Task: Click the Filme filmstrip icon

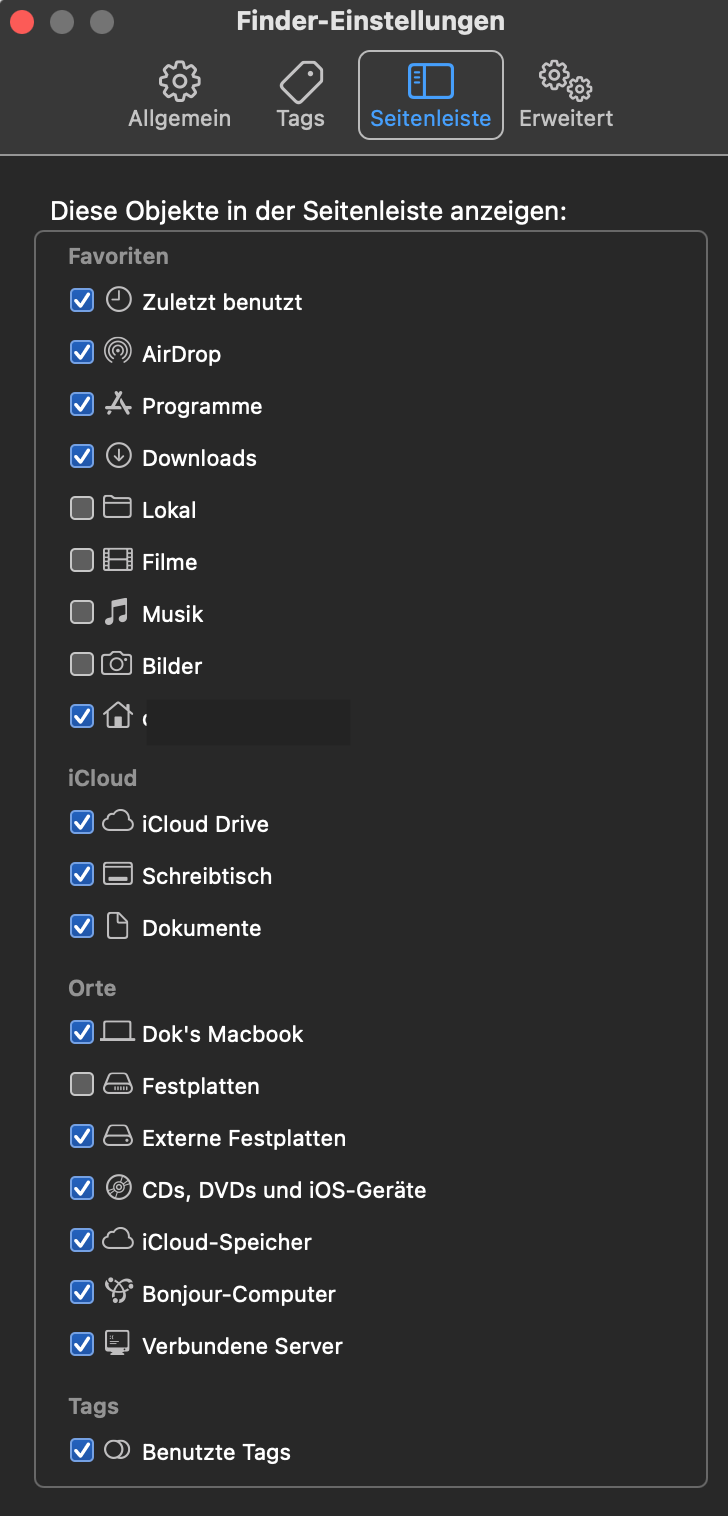Action: pos(118,560)
